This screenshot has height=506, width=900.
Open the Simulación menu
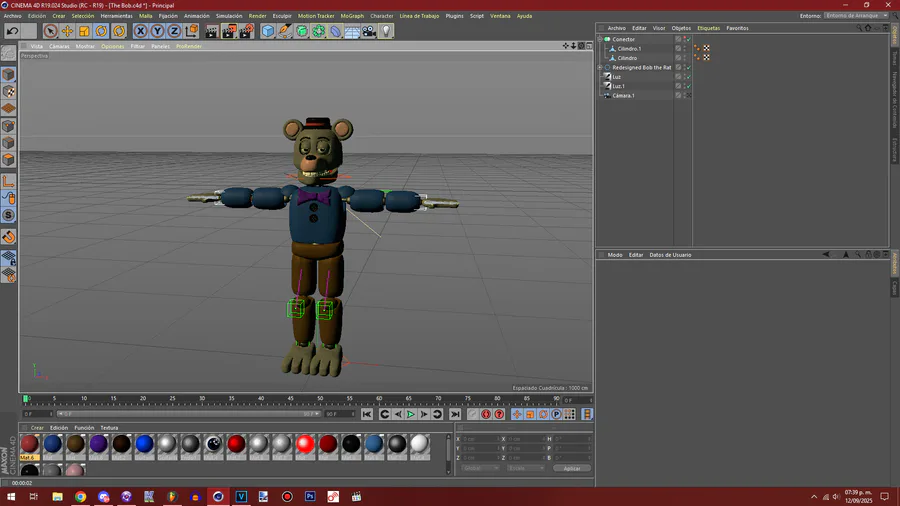228,16
